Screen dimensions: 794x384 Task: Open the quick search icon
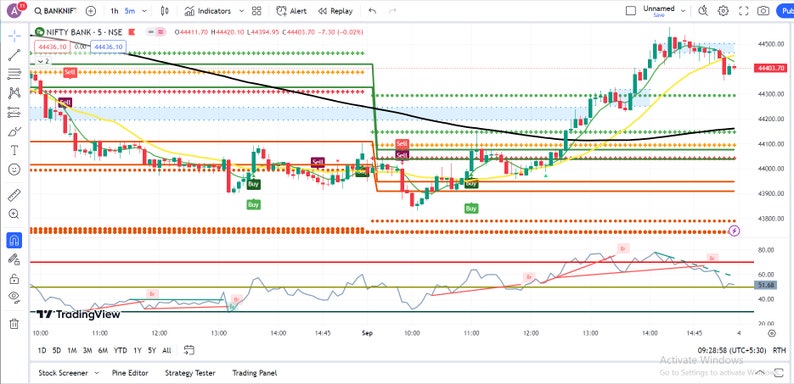coord(703,11)
